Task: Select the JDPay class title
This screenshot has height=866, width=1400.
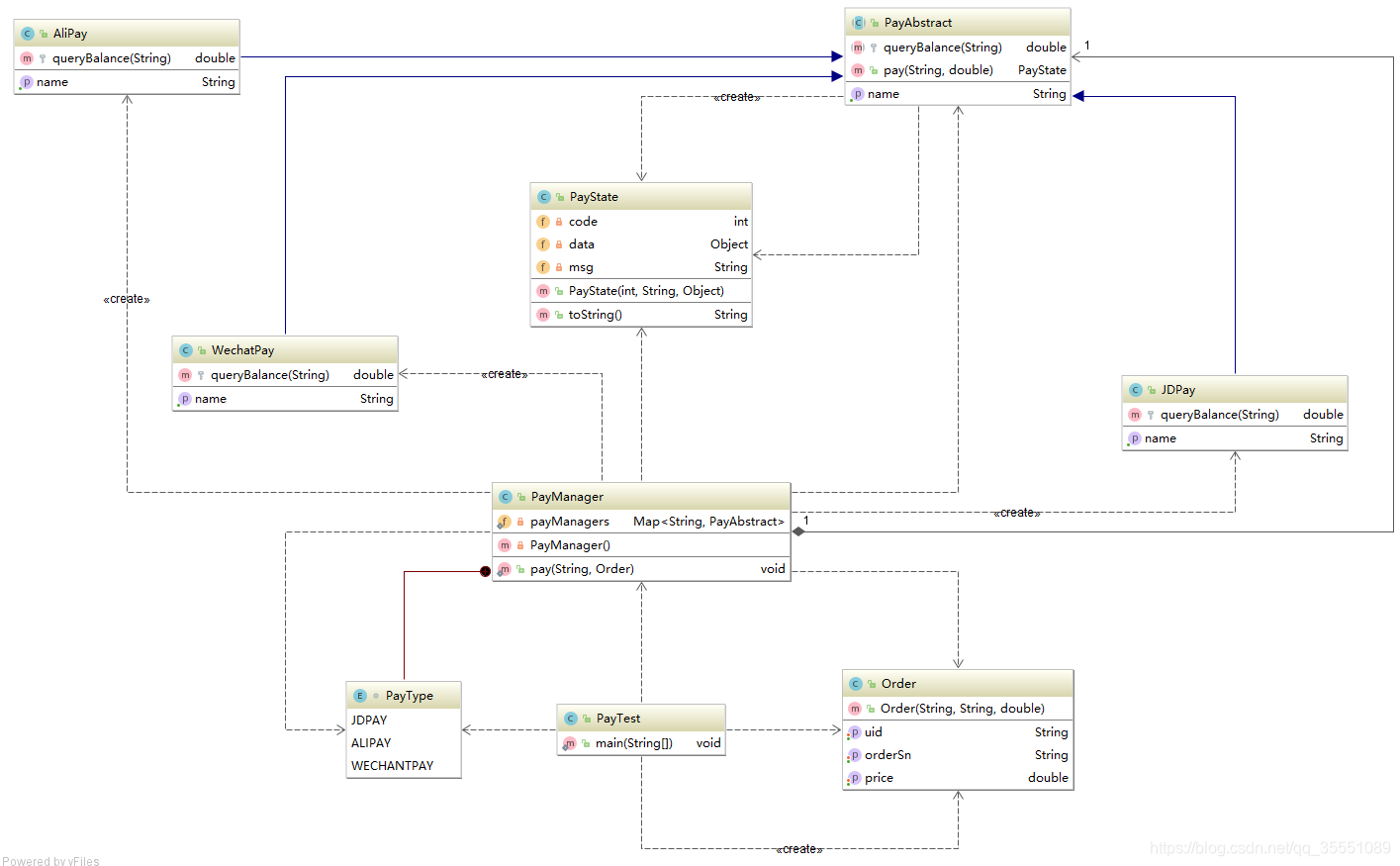Action: (x=1178, y=390)
